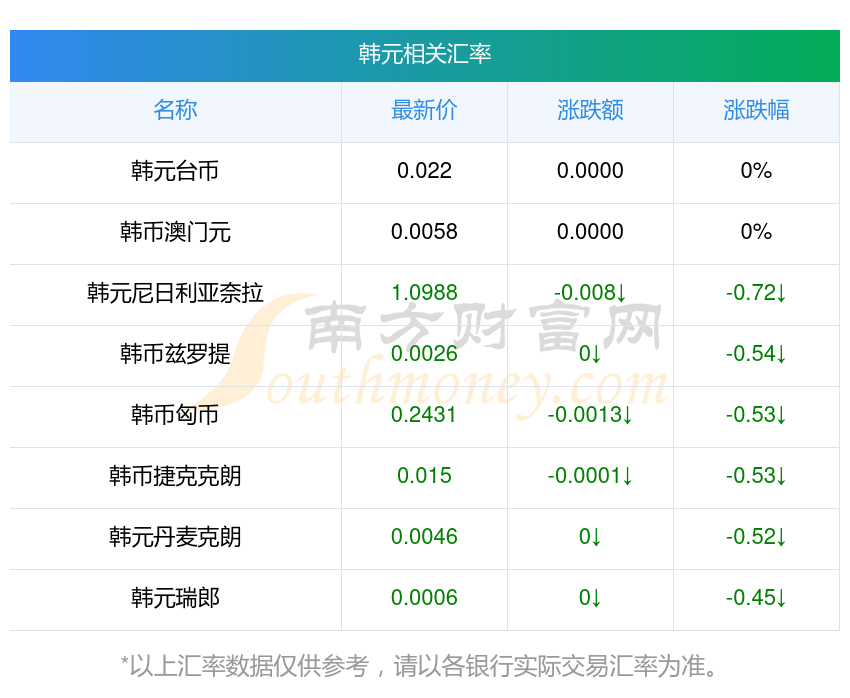Screen dimensions: 850x698
Task: Click 0↓ change amount in 韩元瑞郎 row
Action: (590, 598)
